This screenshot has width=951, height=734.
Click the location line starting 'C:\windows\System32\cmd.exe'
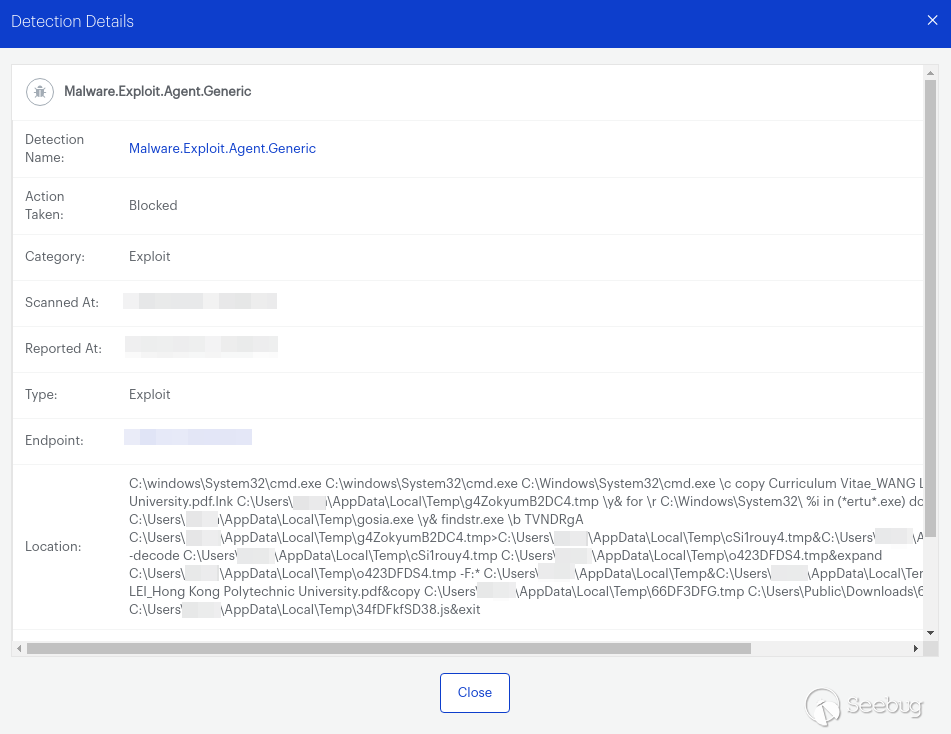coord(526,483)
